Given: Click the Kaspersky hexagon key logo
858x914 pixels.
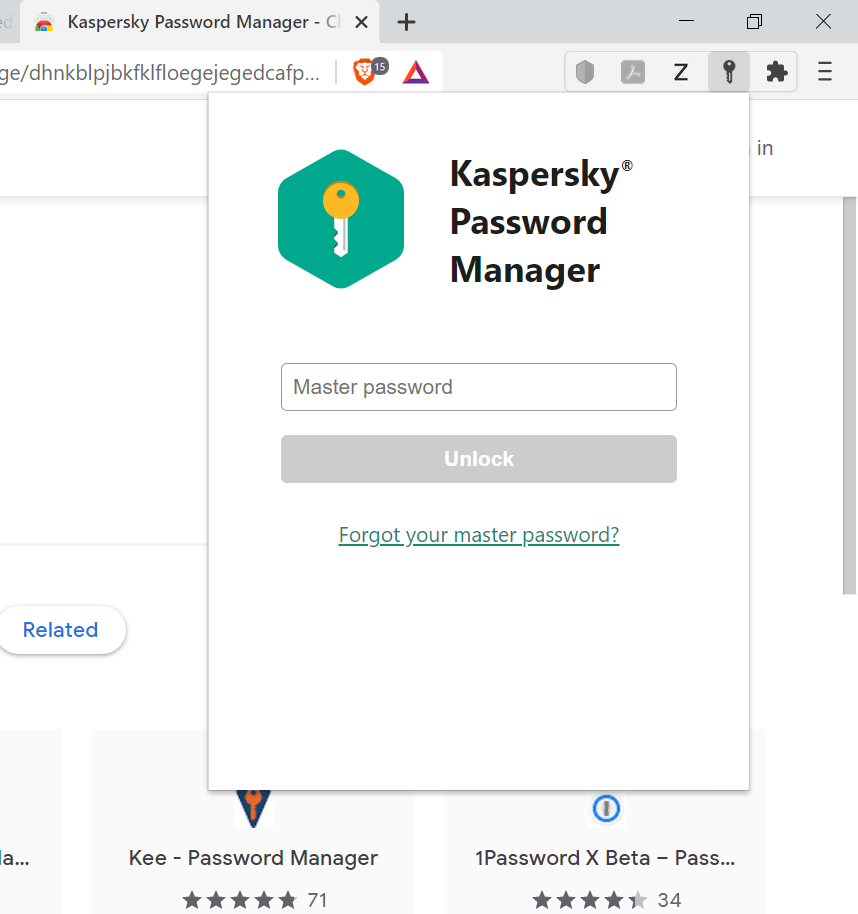Looking at the screenshot, I should [341, 219].
